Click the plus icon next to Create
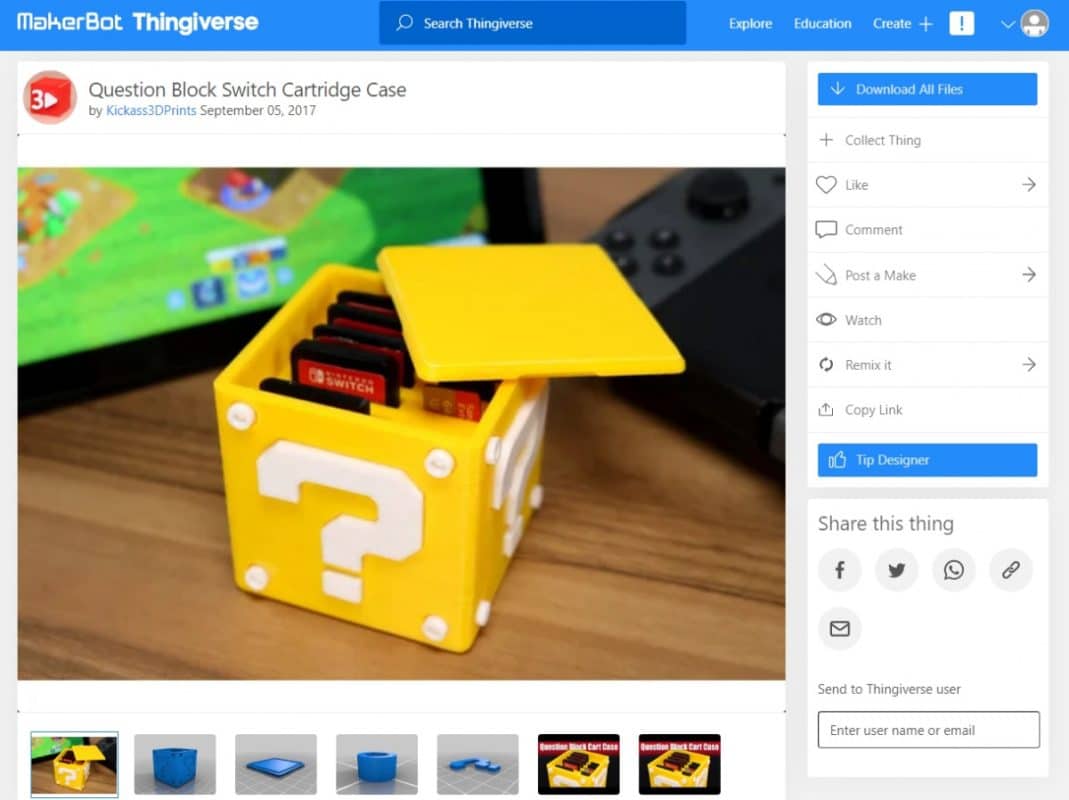The image size is (1069, 800). coord(925,24)
